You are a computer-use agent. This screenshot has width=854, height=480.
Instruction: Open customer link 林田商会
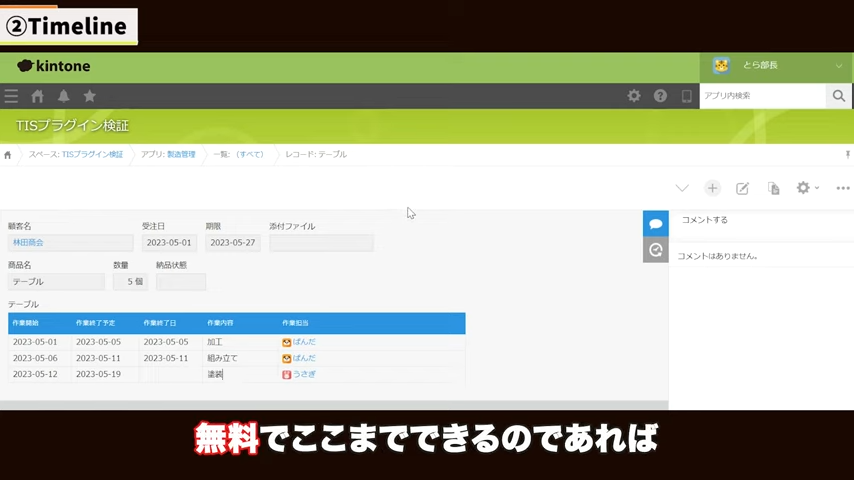(28, 243)
